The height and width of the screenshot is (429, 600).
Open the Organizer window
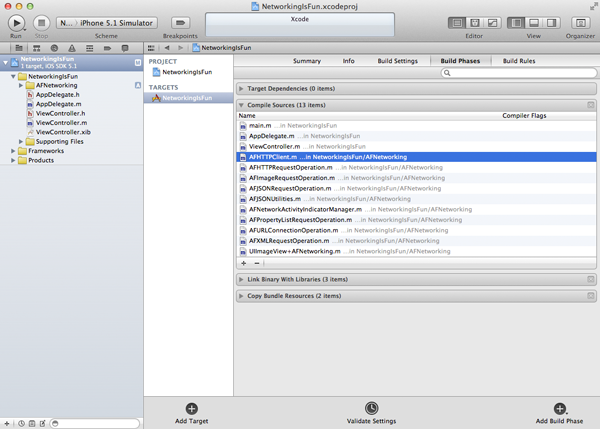tap(580, 23)
